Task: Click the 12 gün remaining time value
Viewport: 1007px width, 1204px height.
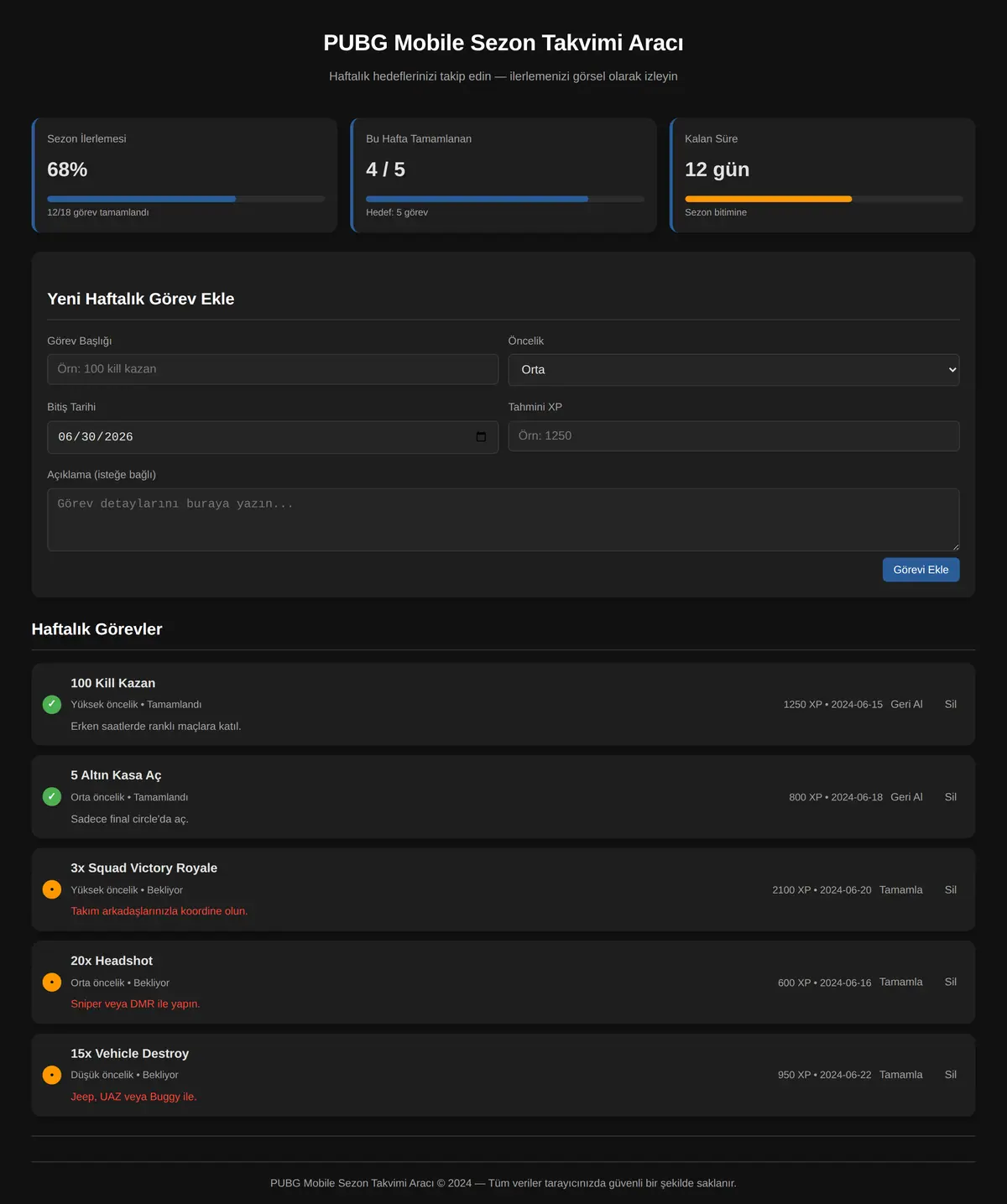Action: (x=717, y=169)
